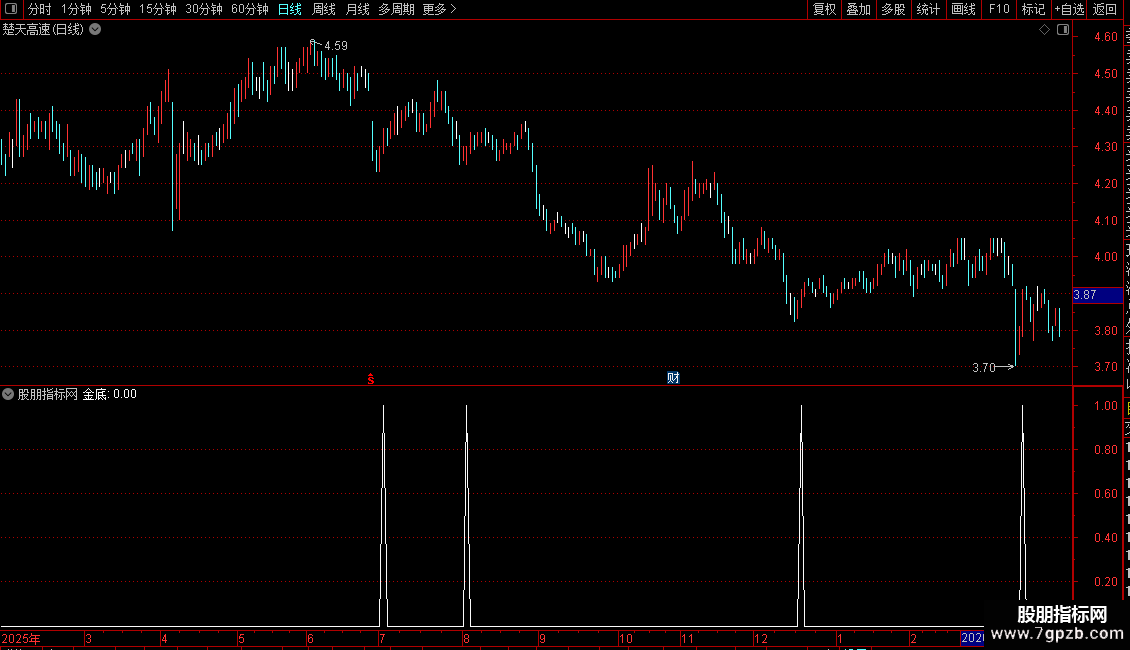Open 多周期 multi-period view

pyautogui.click(x=396, y=9)
